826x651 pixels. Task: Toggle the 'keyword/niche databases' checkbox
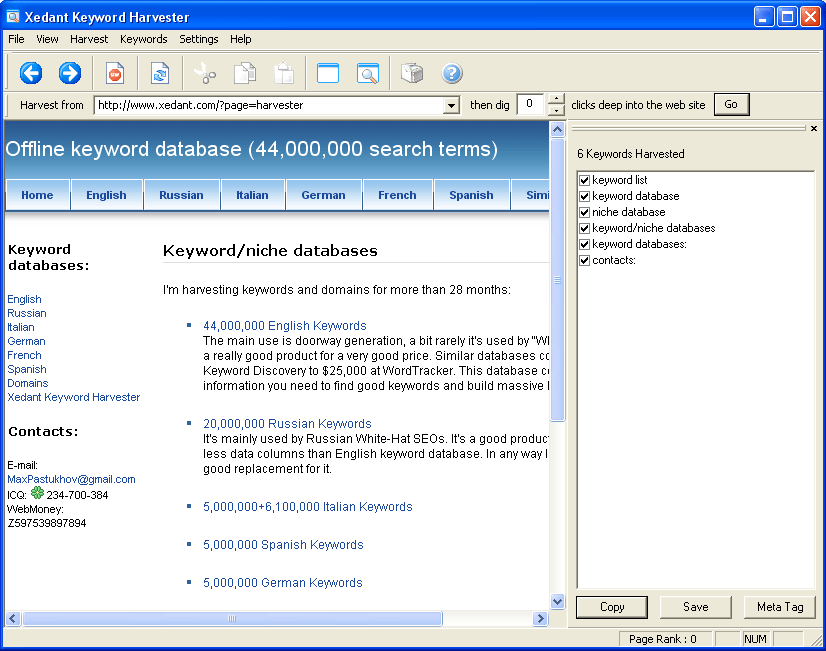[584, 228]
